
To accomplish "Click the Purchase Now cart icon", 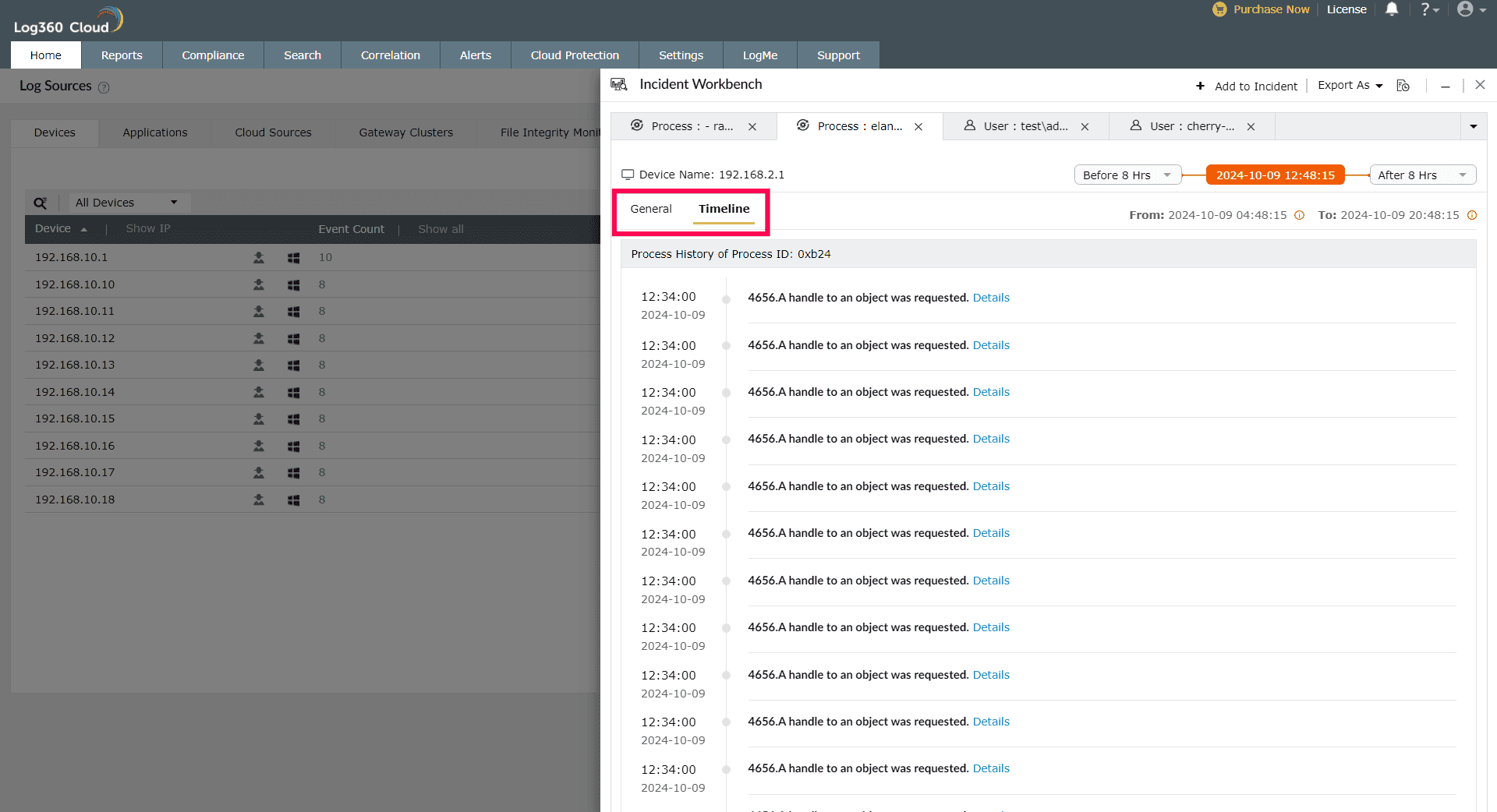I will coord(1219,9).
